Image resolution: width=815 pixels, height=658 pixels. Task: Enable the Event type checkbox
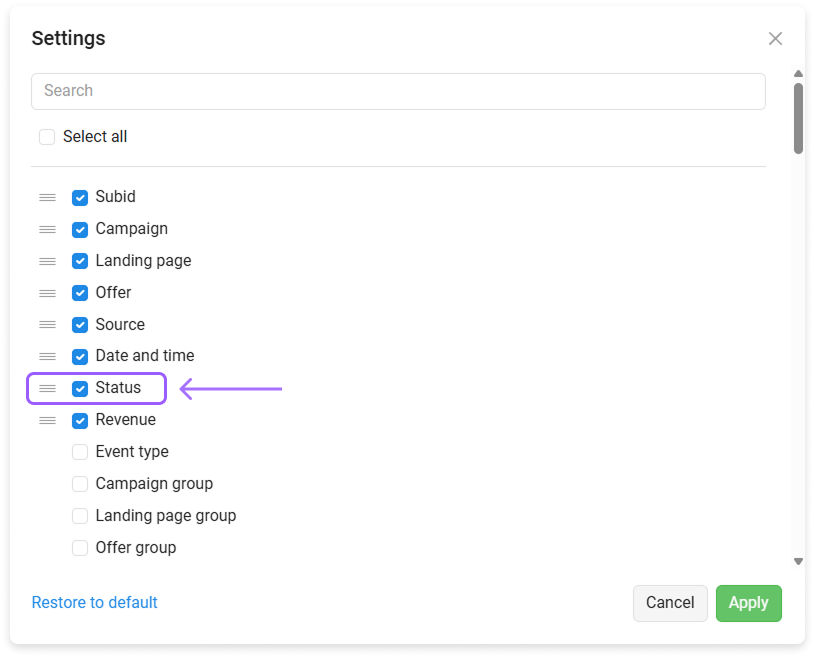[x=80, y=452]
